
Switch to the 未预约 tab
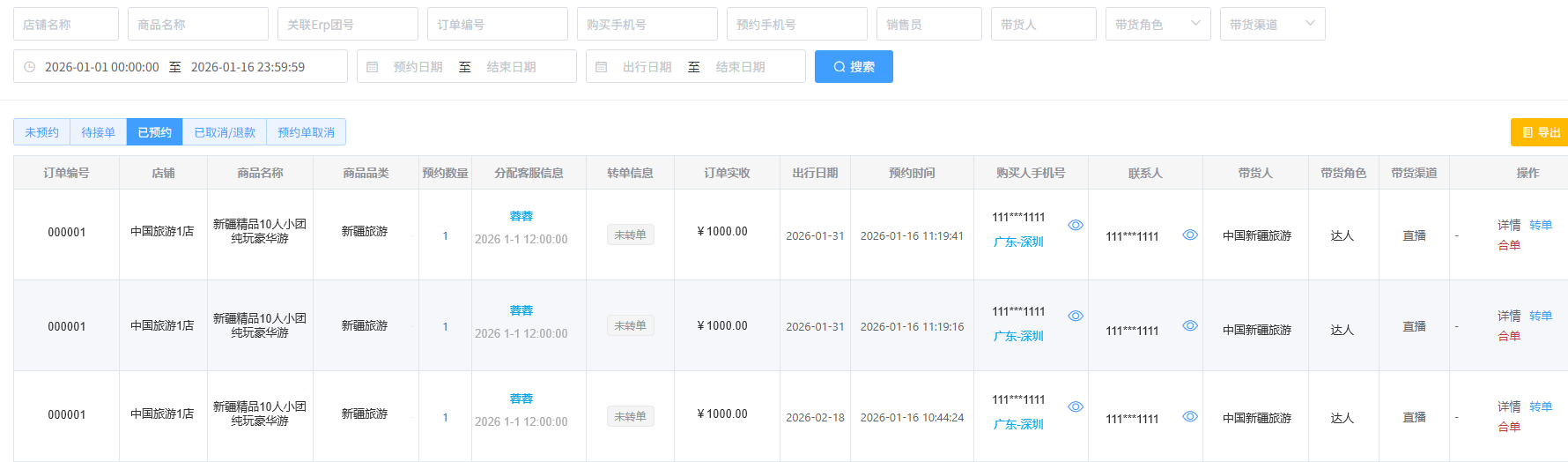[x=41, y=132]
